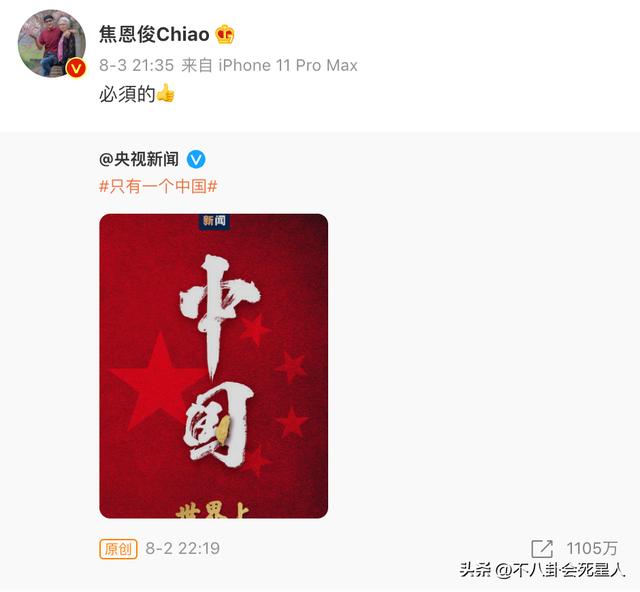The width and height of the screenshot is (640, 592).
Task: Click the crown membership icon beside username
Action: tap(225, 34)
